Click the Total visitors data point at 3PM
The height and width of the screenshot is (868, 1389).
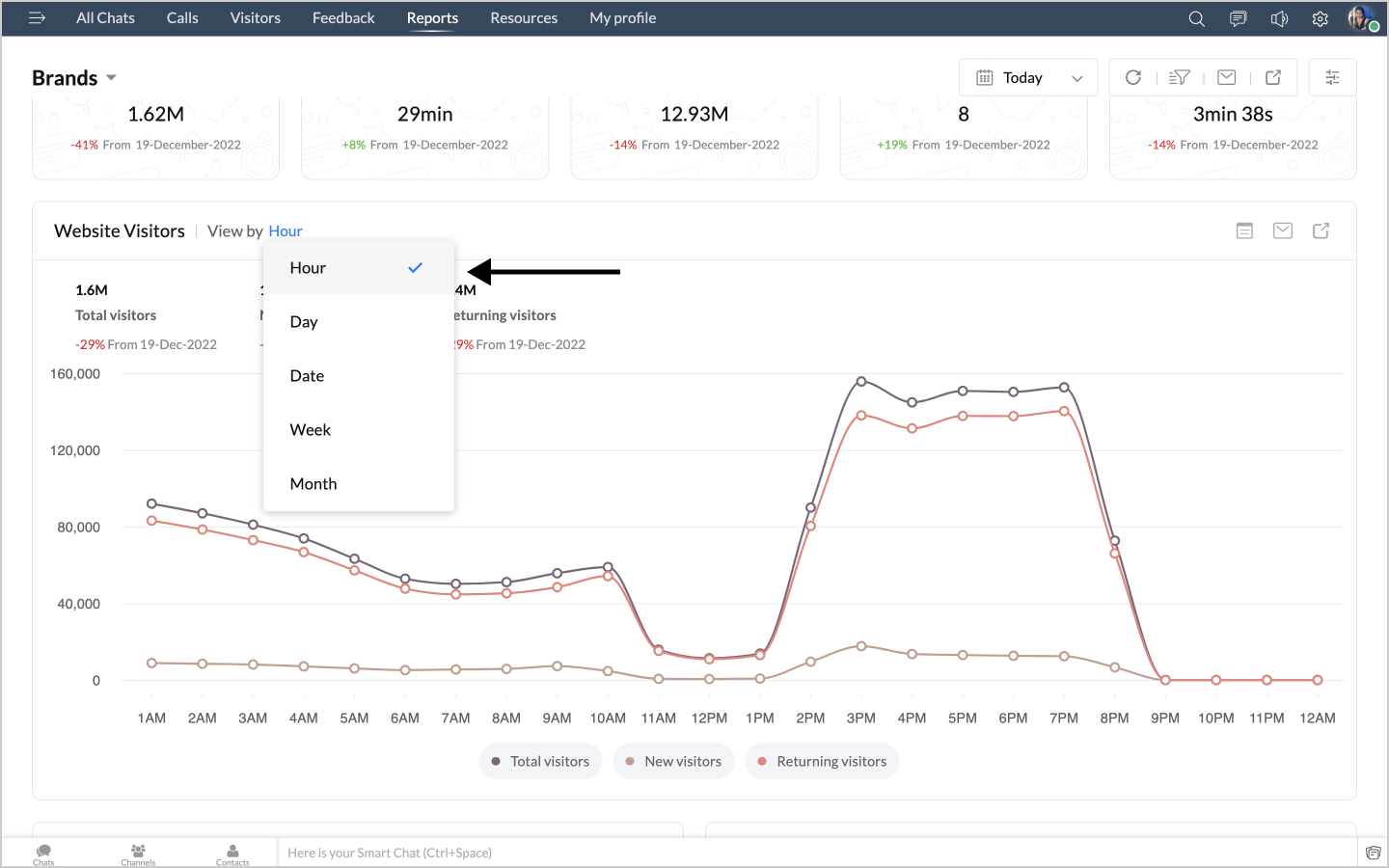point(861,382)
